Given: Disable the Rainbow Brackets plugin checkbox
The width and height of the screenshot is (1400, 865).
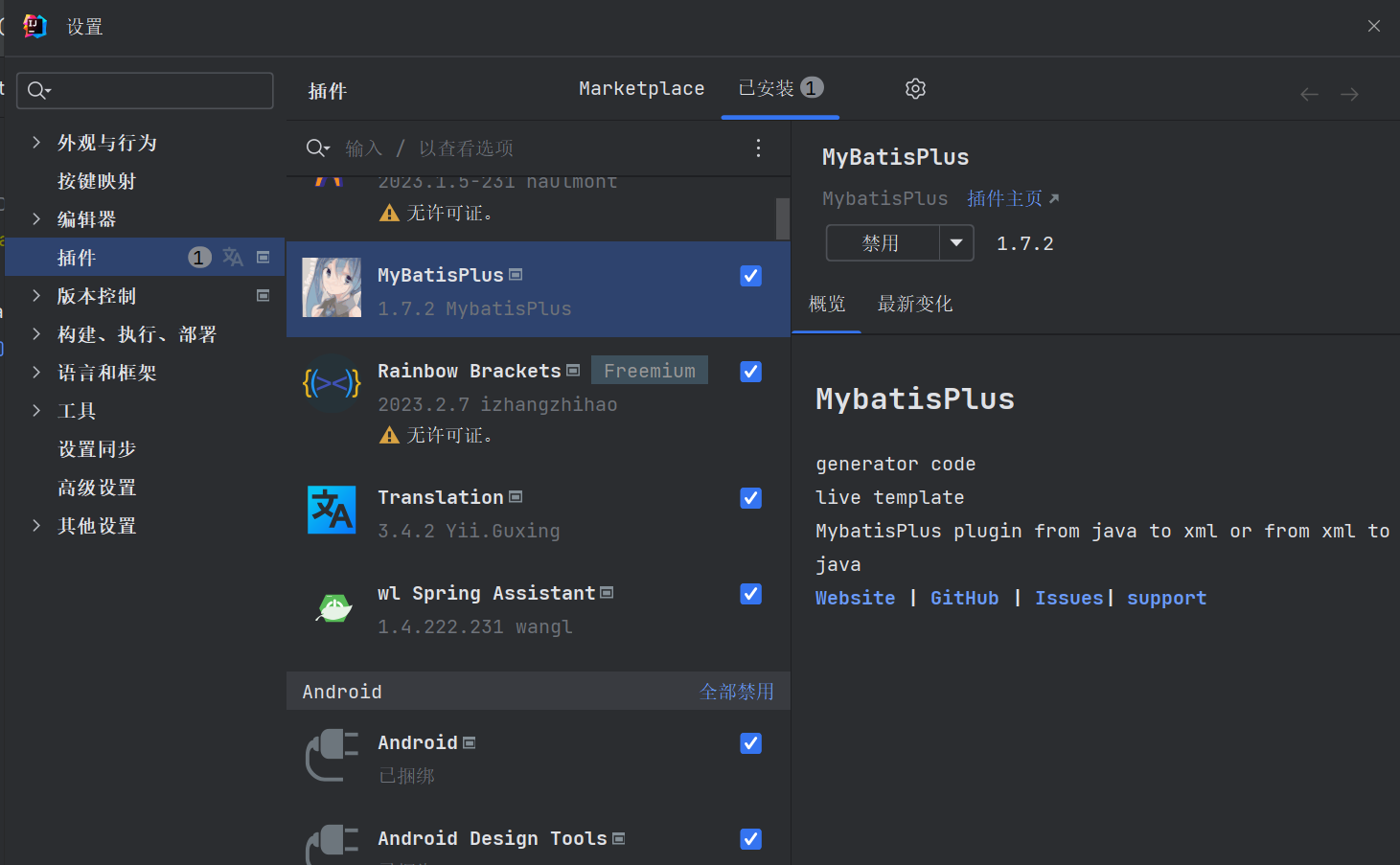Looking at the screenshot, I should tap(751, 372).
